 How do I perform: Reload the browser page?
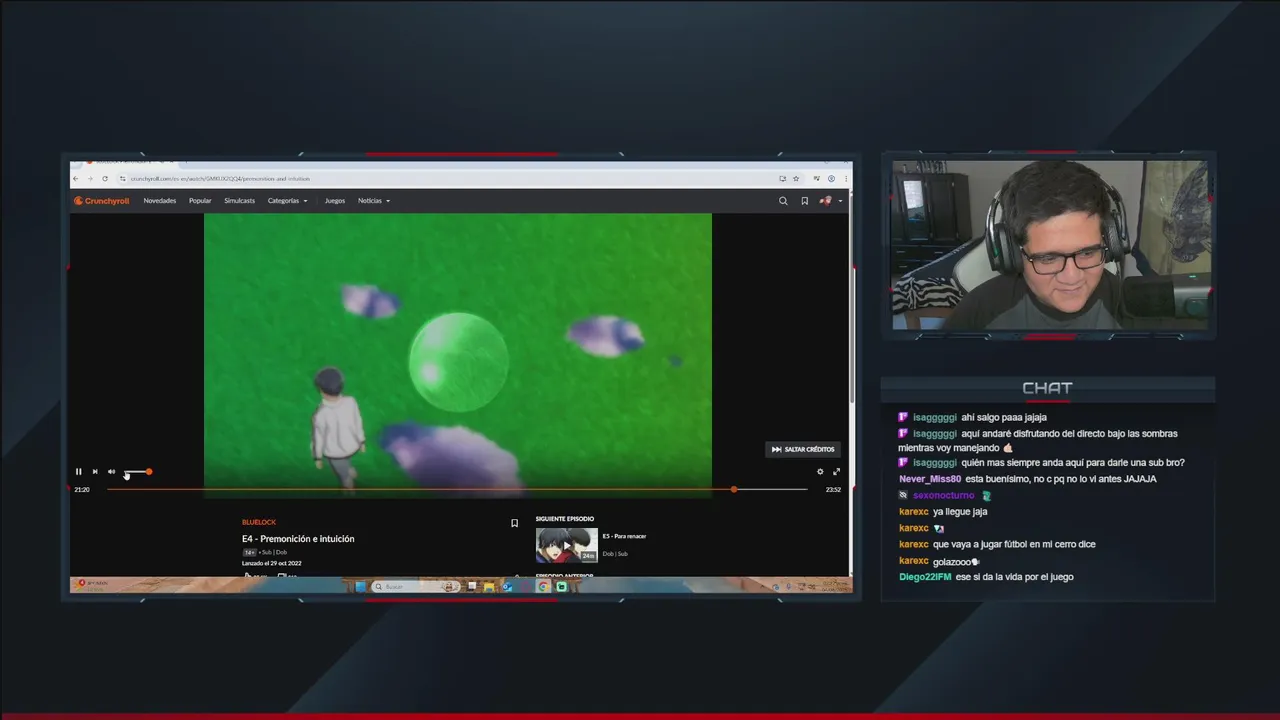(105, 179)
